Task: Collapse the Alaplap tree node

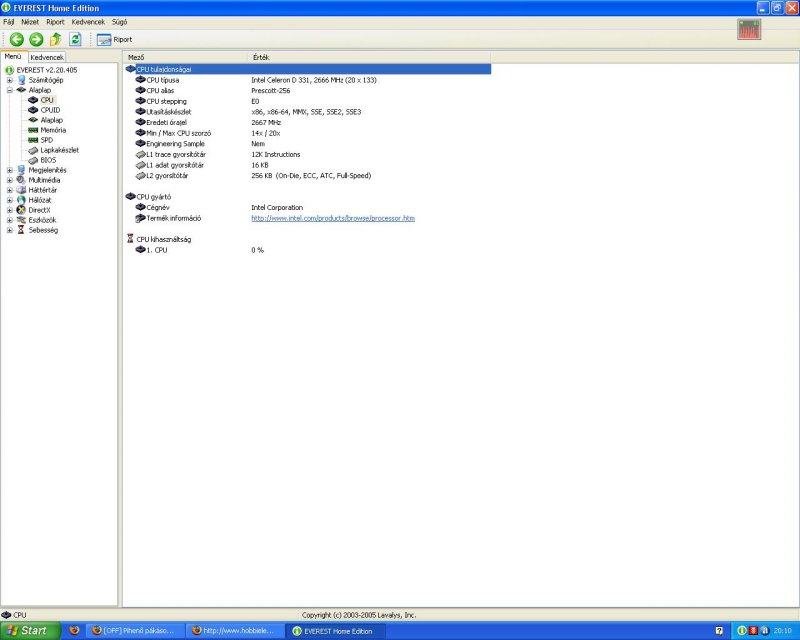Action: point(9,90)
